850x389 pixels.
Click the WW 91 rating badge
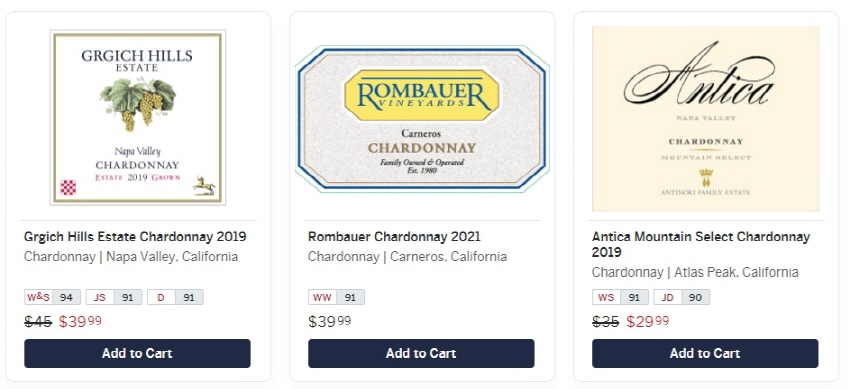[x=336, y=297]
